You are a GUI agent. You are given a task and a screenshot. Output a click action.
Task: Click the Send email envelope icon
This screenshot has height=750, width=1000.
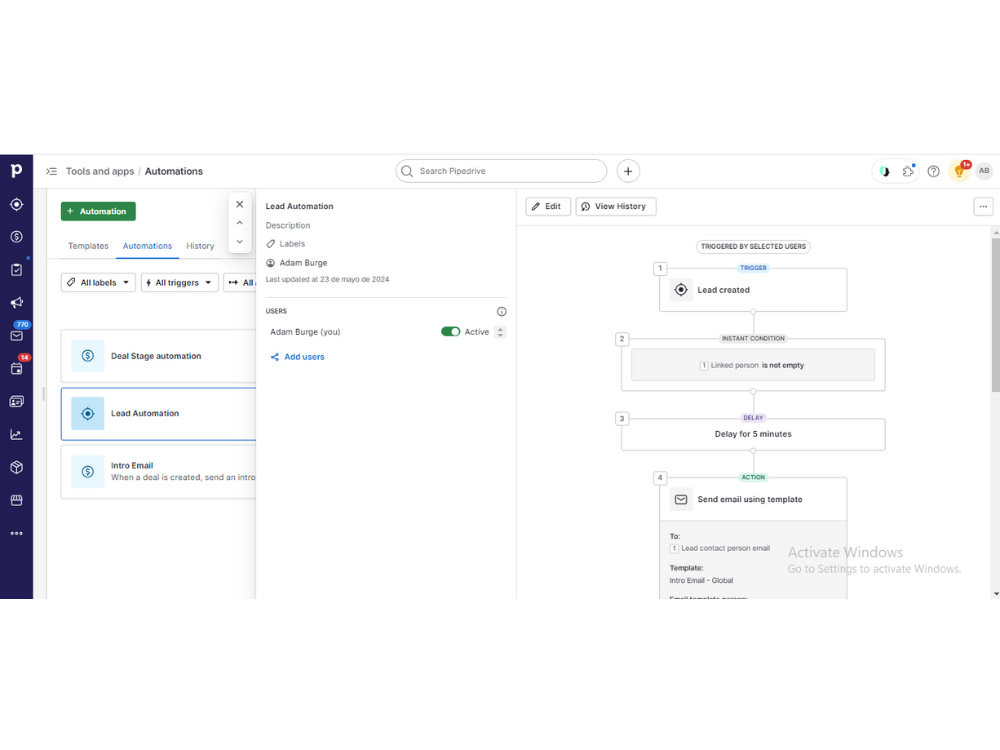point(681,499)
